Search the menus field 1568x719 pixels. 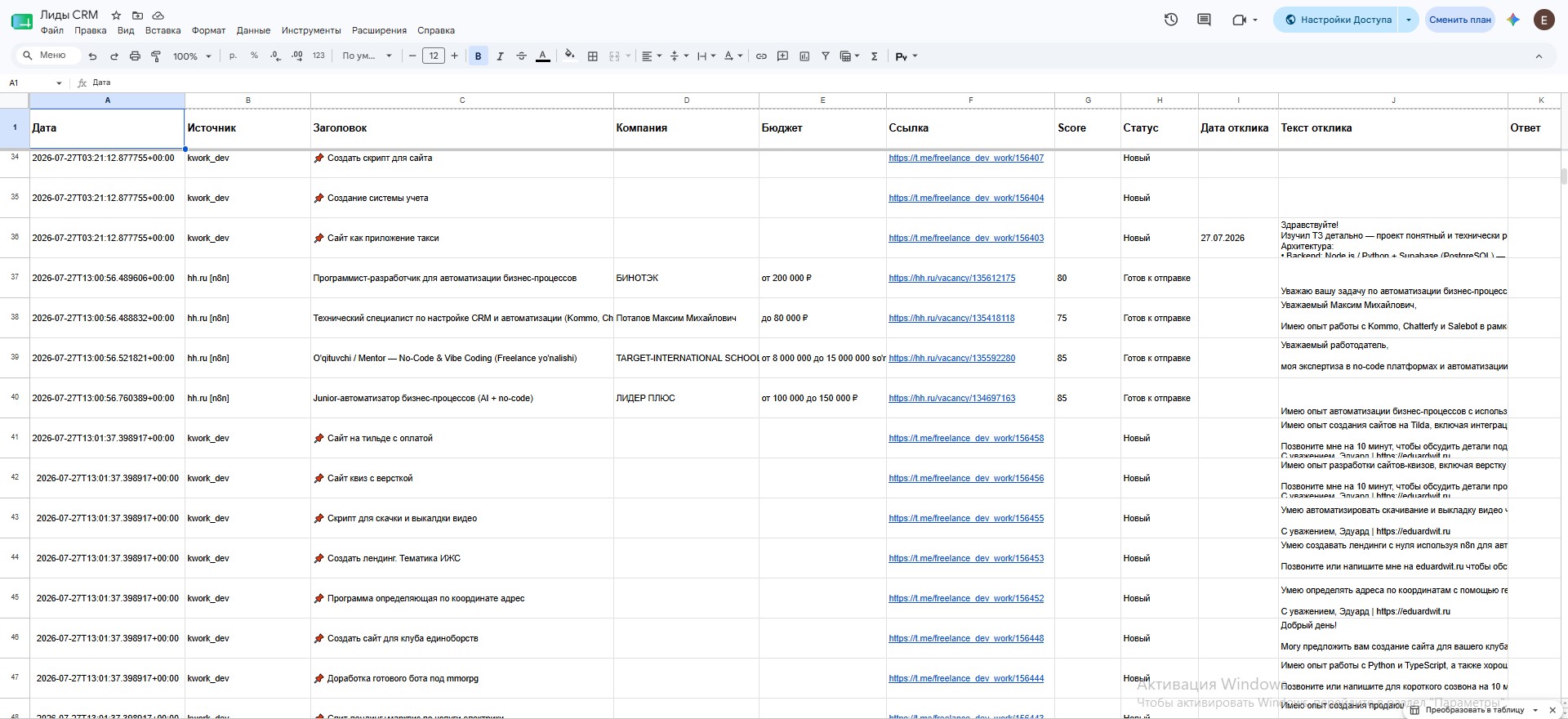point(49,56)
